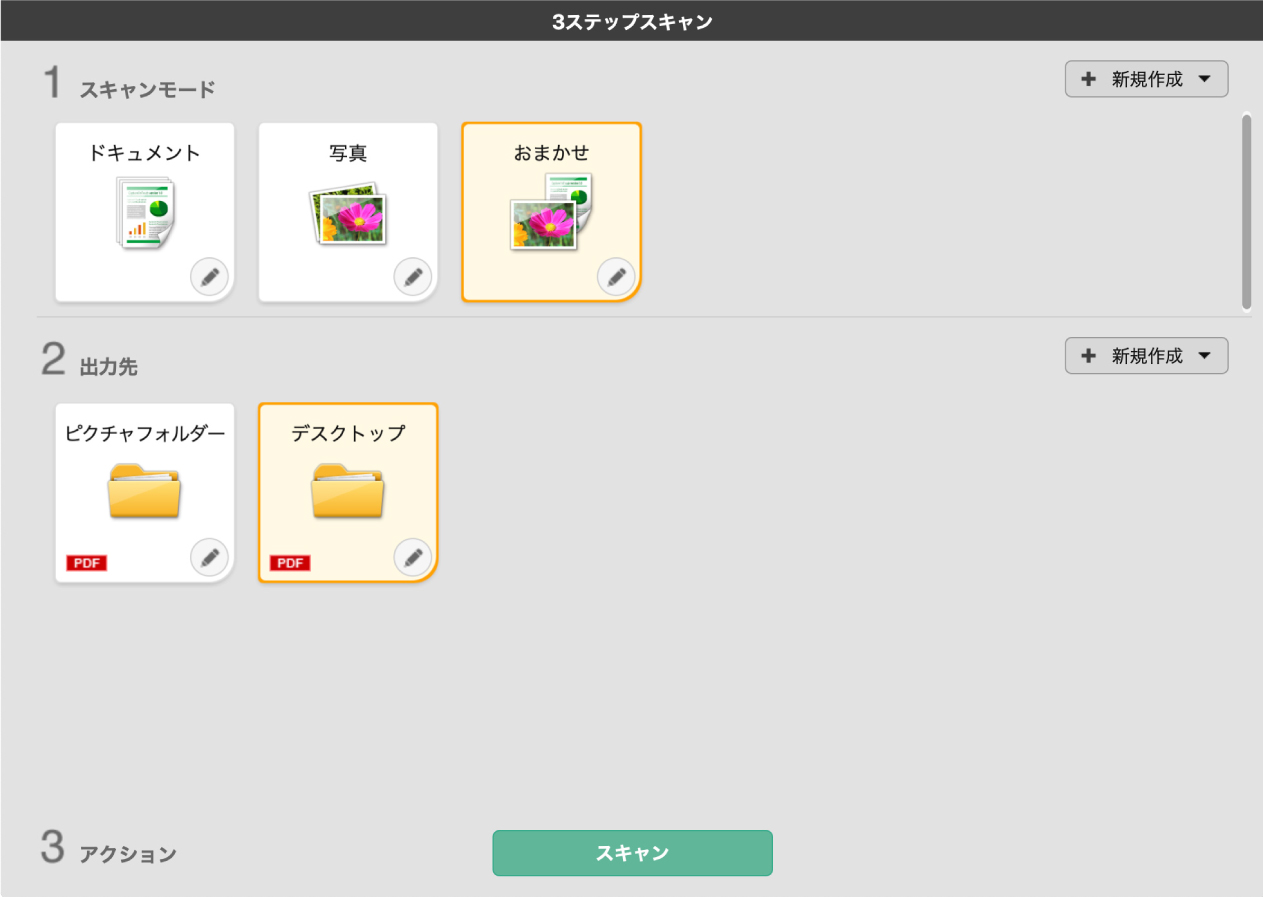
Task: Edit ドキュメント mode via pencil icon
Action: click(209, 277)
